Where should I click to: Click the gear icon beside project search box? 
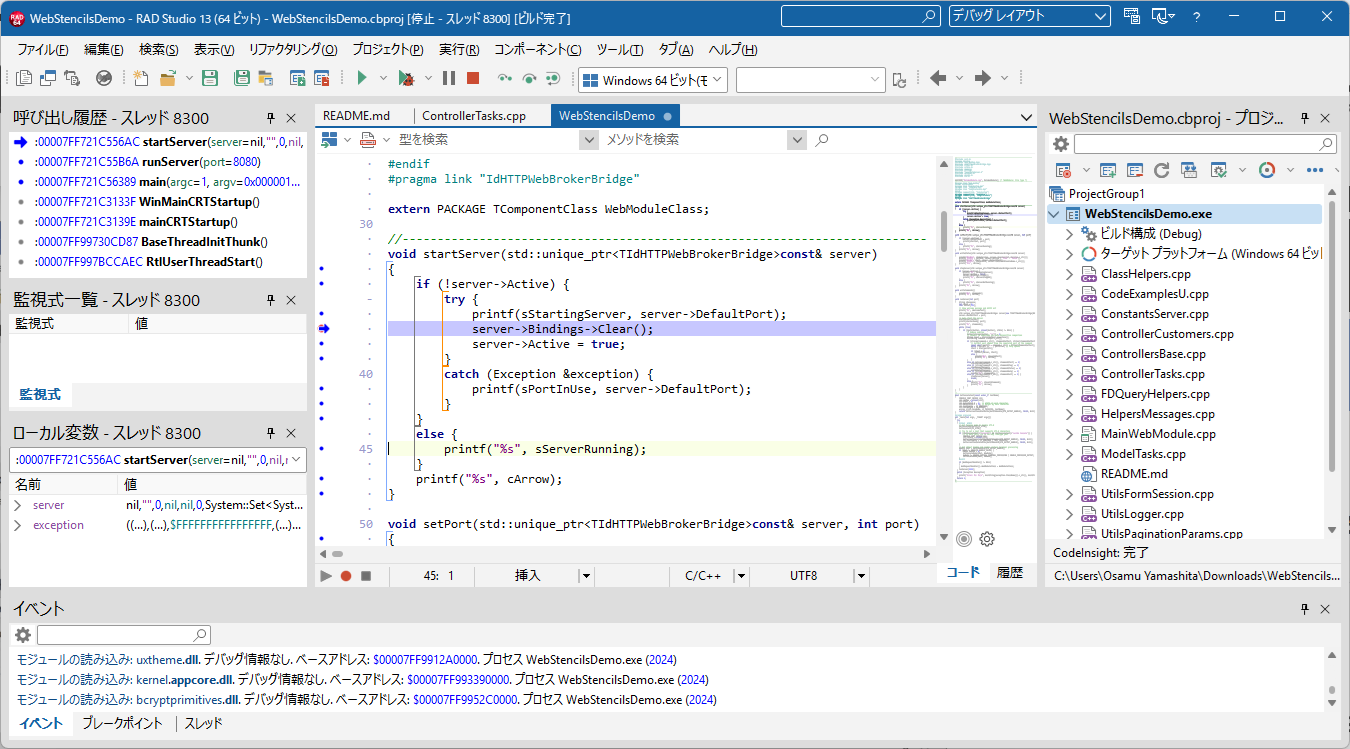click(x=1061, y=144)
